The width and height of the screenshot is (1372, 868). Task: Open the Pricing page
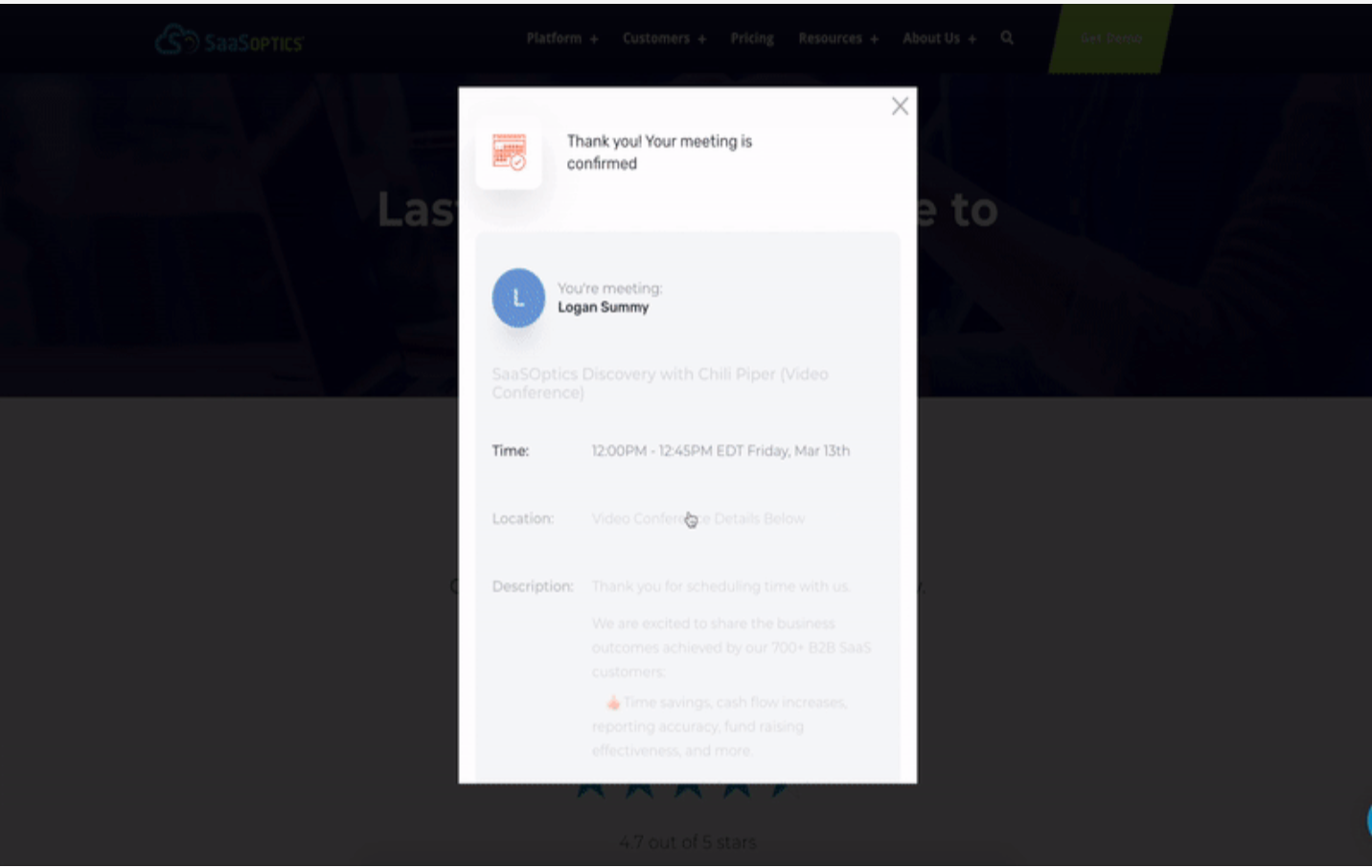pos(752,38)
